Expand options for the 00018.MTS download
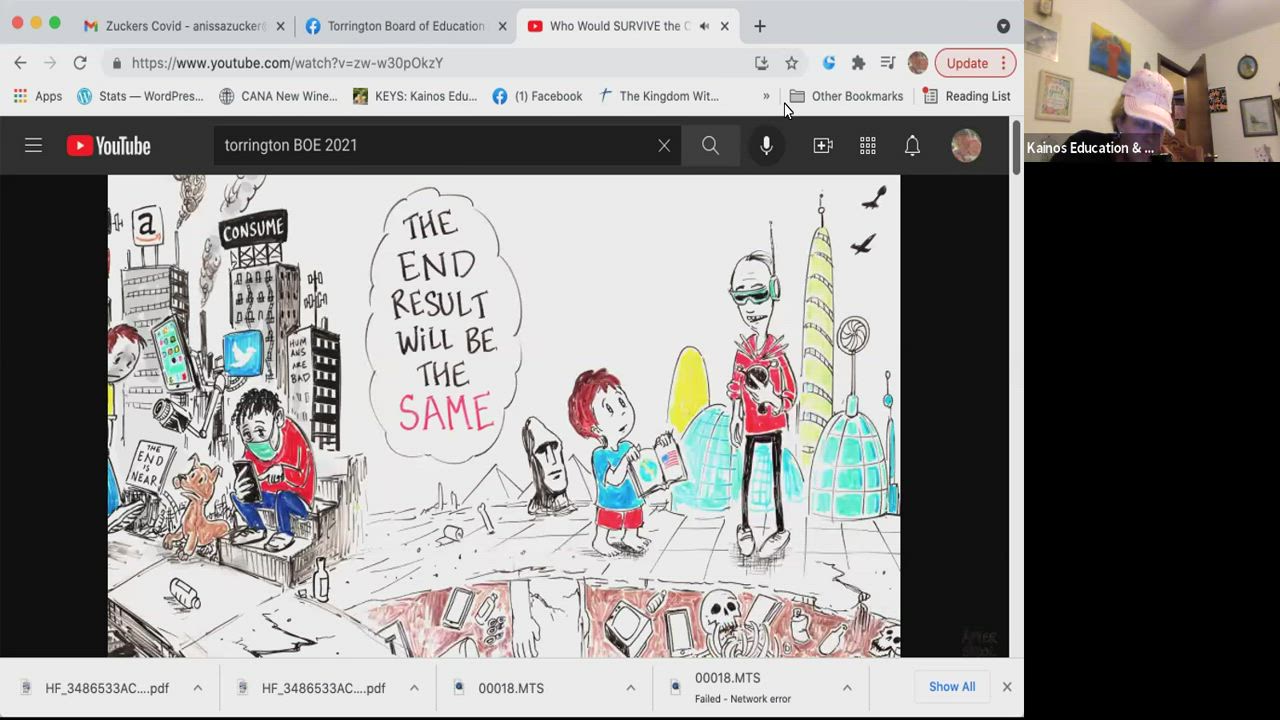 pos(630,688)
